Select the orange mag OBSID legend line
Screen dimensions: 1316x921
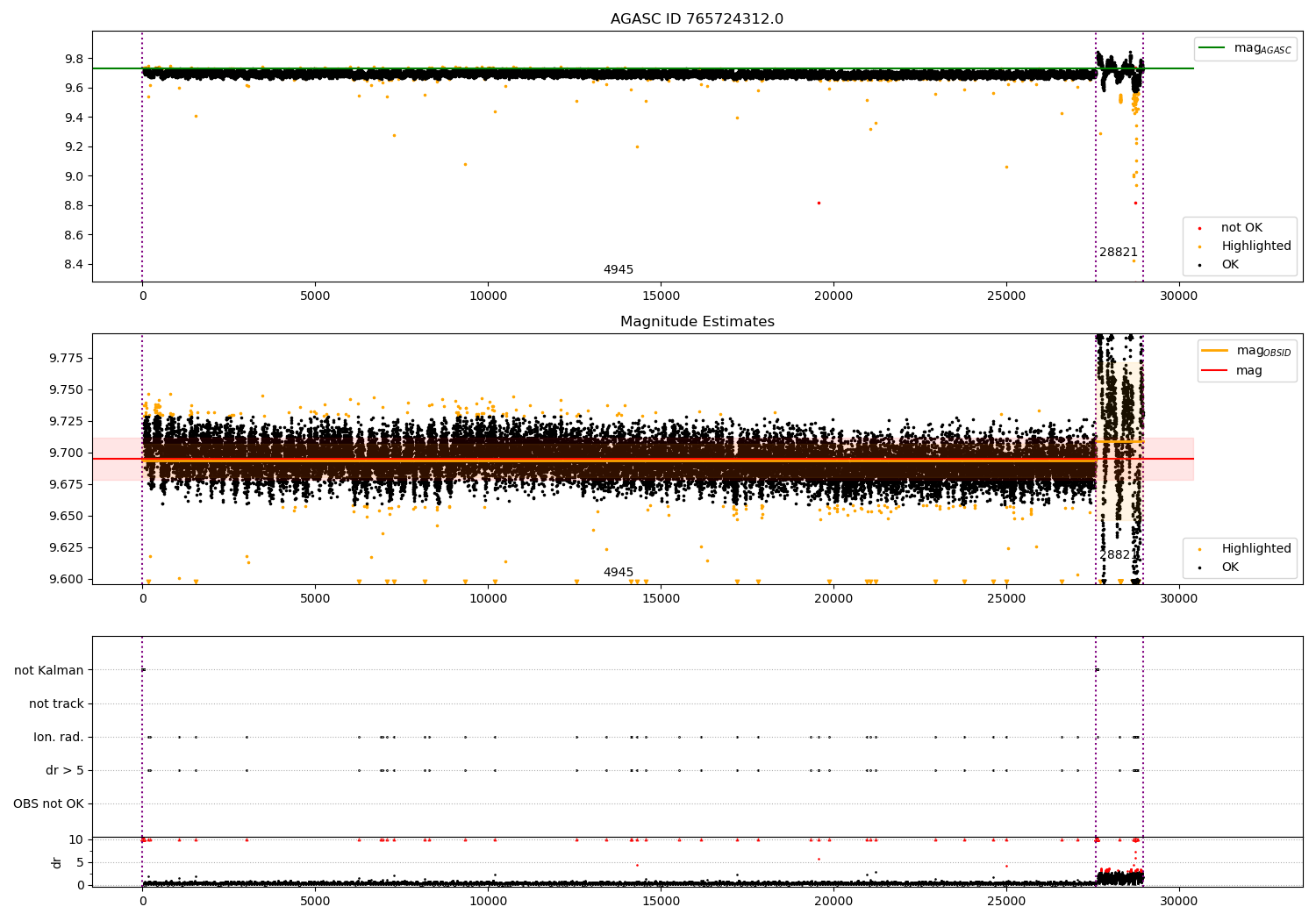click(x=1214, y=351)
